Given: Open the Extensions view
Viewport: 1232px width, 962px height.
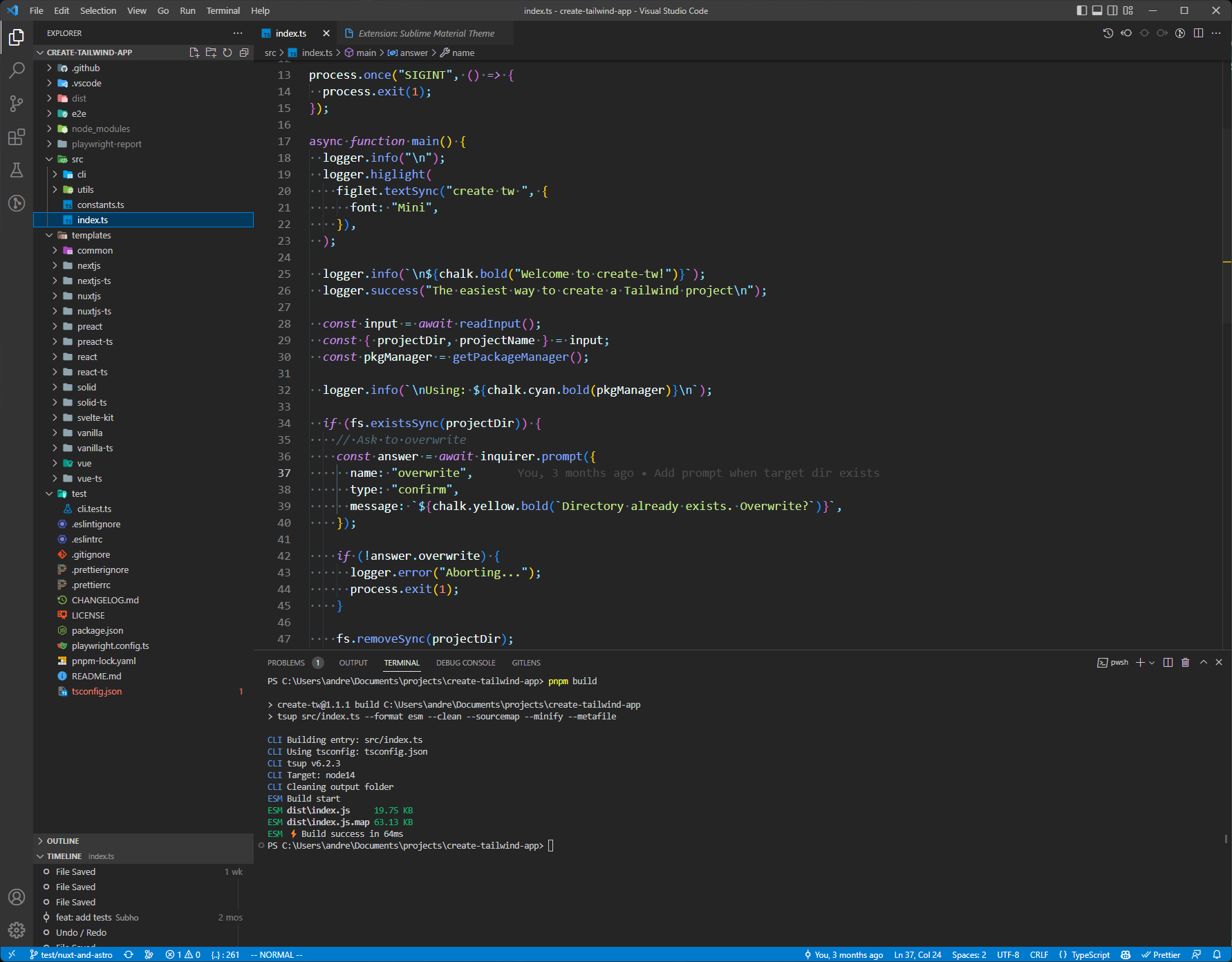Looking at the screenshot, I should click(17, 138).
